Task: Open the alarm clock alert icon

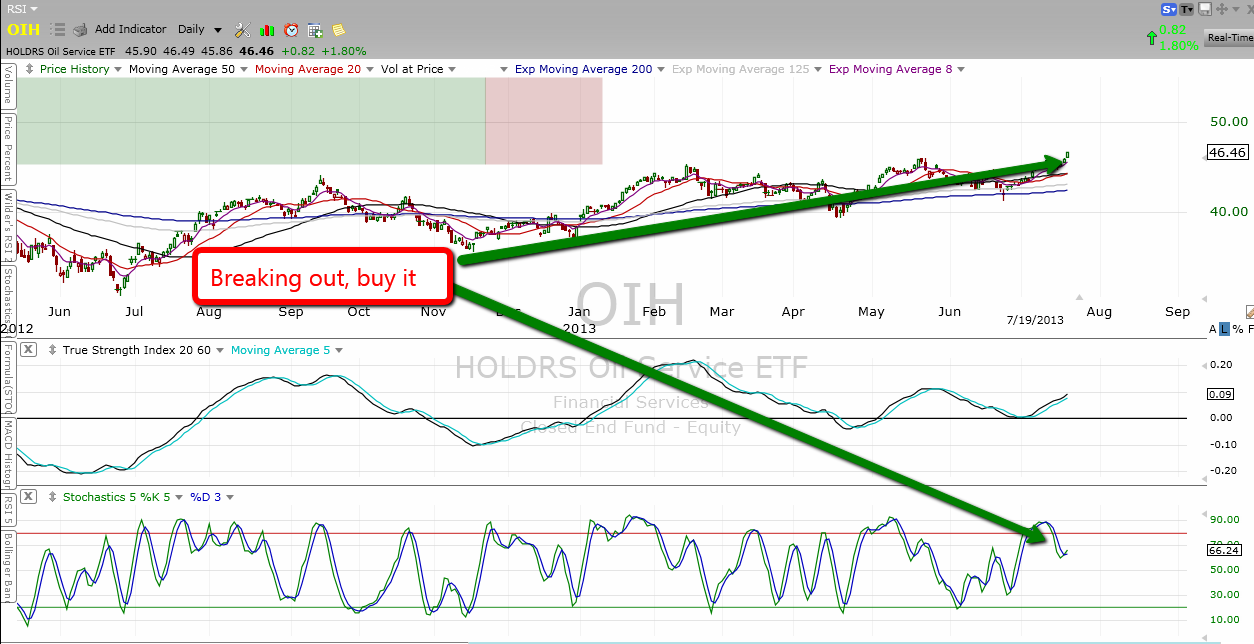Action: (291, 30)
